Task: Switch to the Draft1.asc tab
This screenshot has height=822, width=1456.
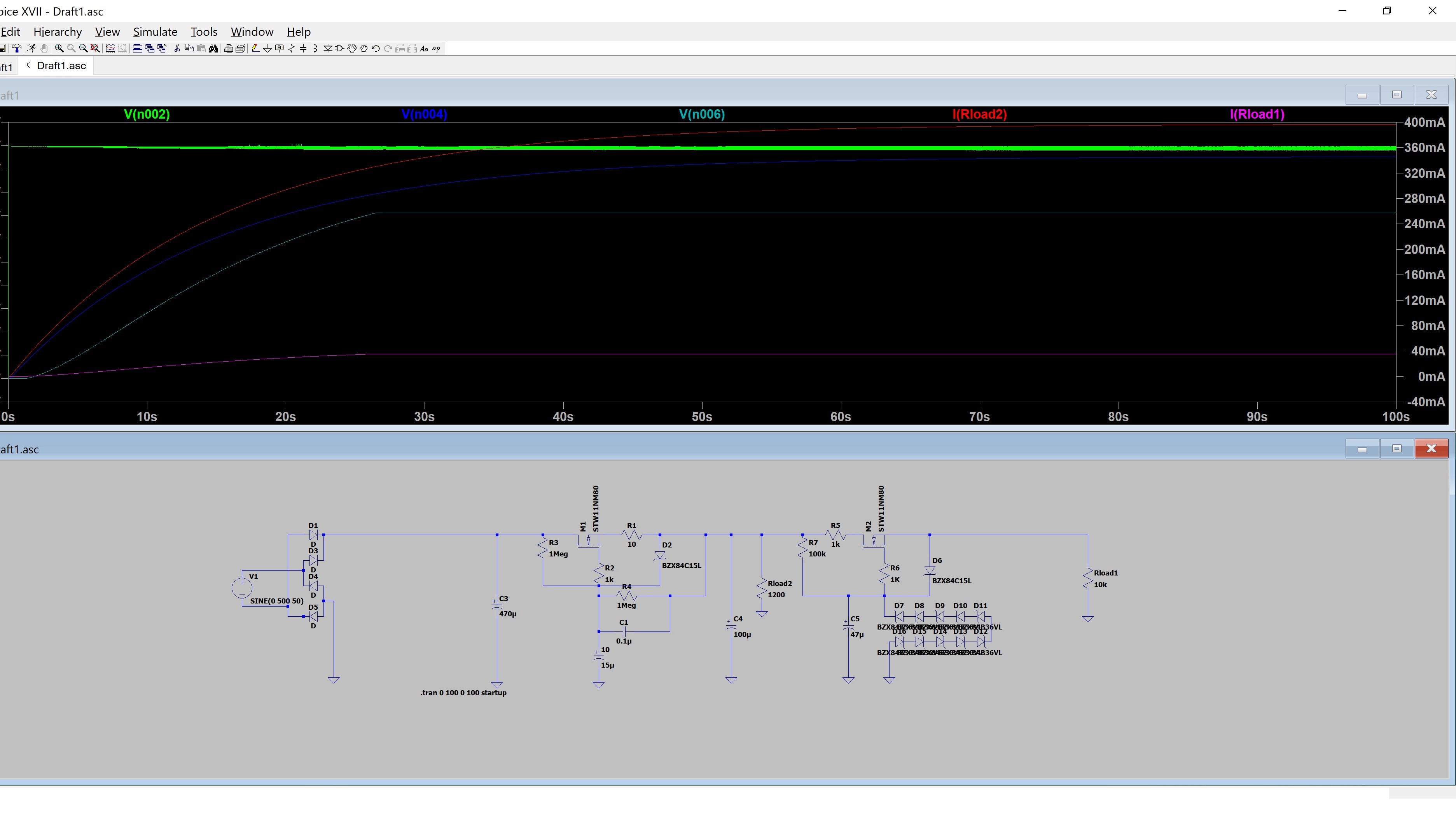Action: pyautogui.click(x=61, y=66)
